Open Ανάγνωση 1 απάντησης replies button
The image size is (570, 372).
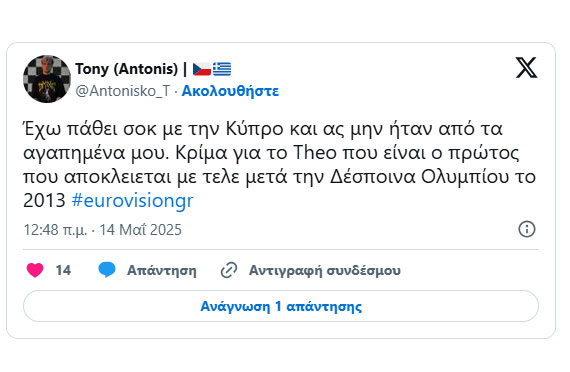click(x=281, y=306)
